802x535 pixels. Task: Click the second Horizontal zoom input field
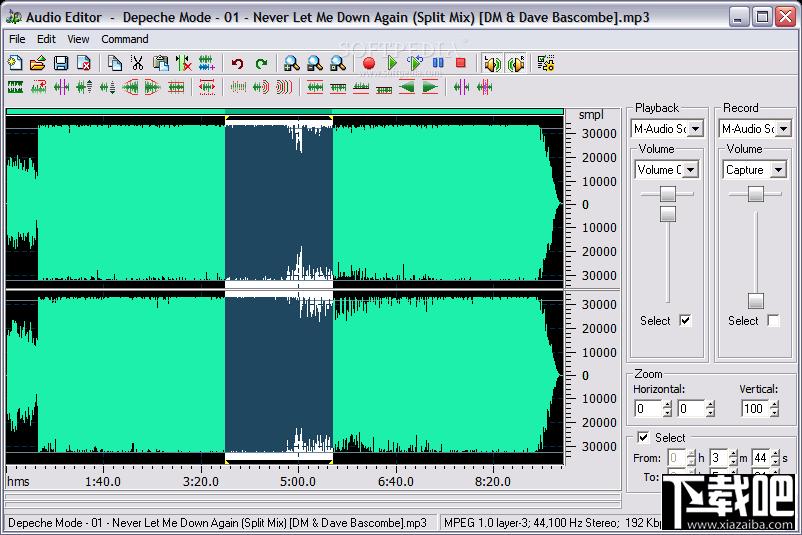691,408
